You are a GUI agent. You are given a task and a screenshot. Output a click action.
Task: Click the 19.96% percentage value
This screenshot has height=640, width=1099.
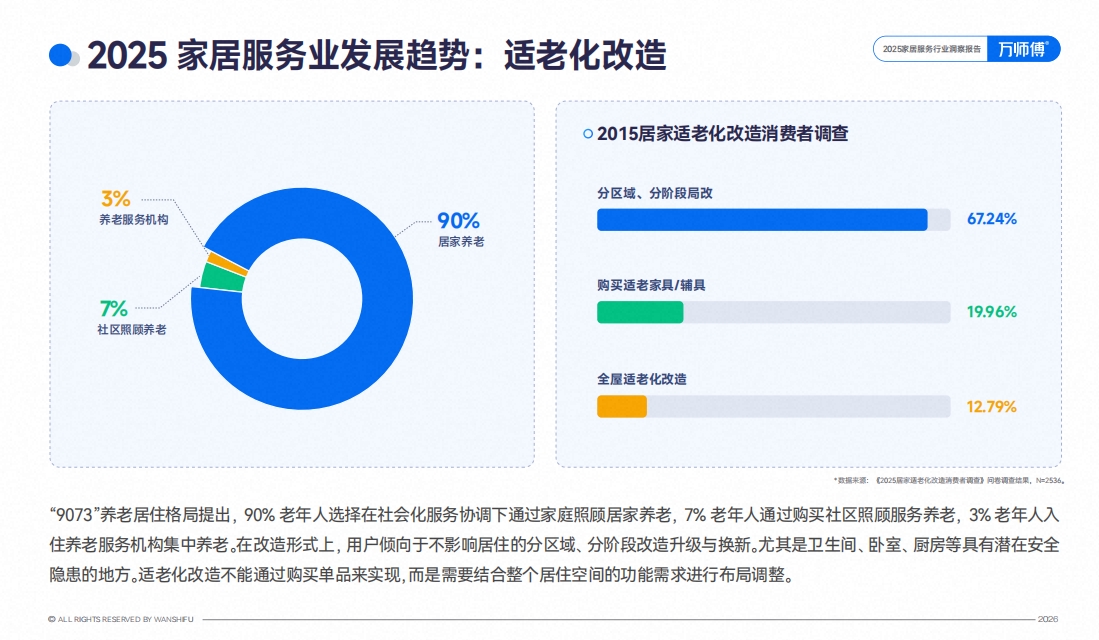point(991,312)
